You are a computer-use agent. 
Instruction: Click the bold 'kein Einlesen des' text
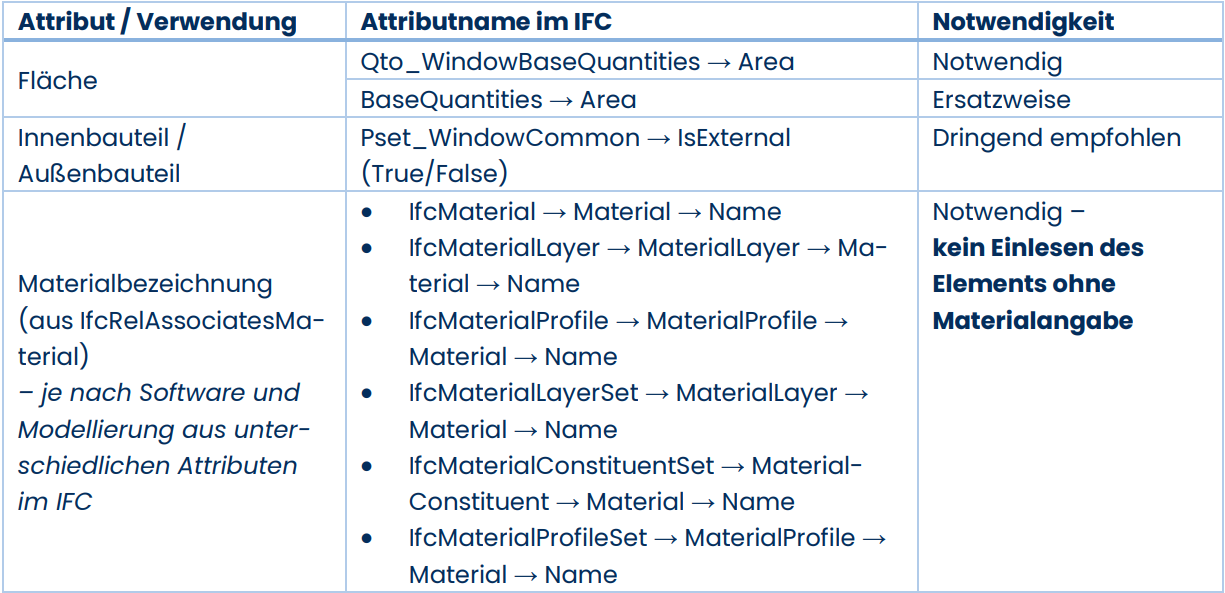(1038, 248)
